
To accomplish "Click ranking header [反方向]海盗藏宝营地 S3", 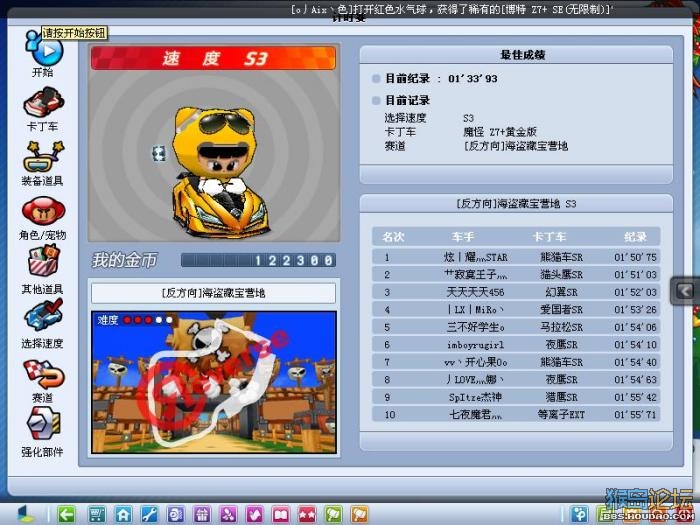I will click(x=516, y=204).
